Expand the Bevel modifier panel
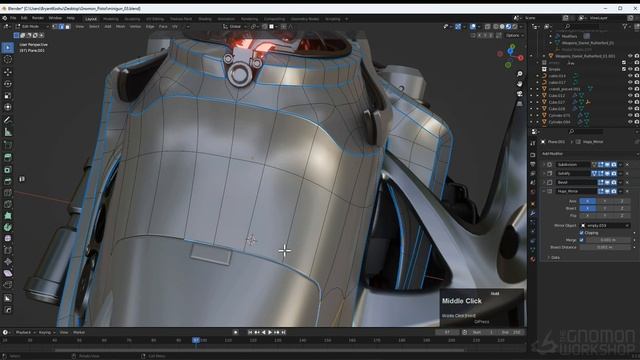 [x=544, y=182]
